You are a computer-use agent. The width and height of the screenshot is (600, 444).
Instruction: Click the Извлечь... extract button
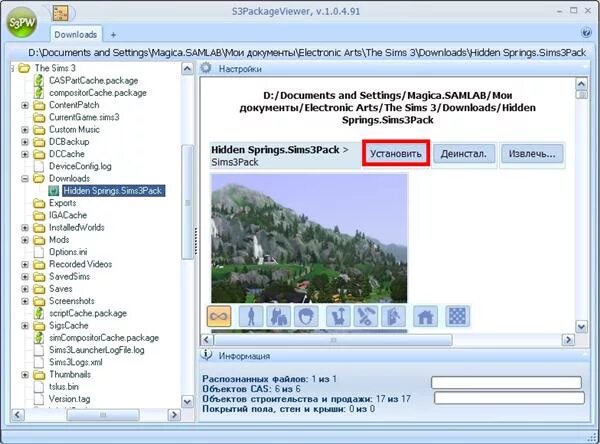click(x=532, y=153)
